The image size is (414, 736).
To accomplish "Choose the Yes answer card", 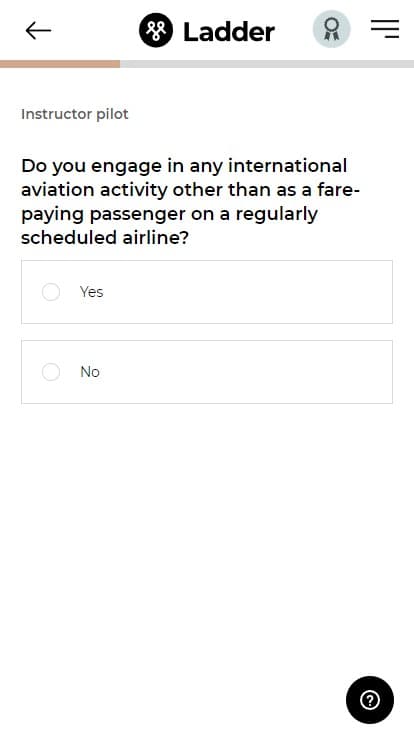I will pyautogui.click(x=207, y=292).
